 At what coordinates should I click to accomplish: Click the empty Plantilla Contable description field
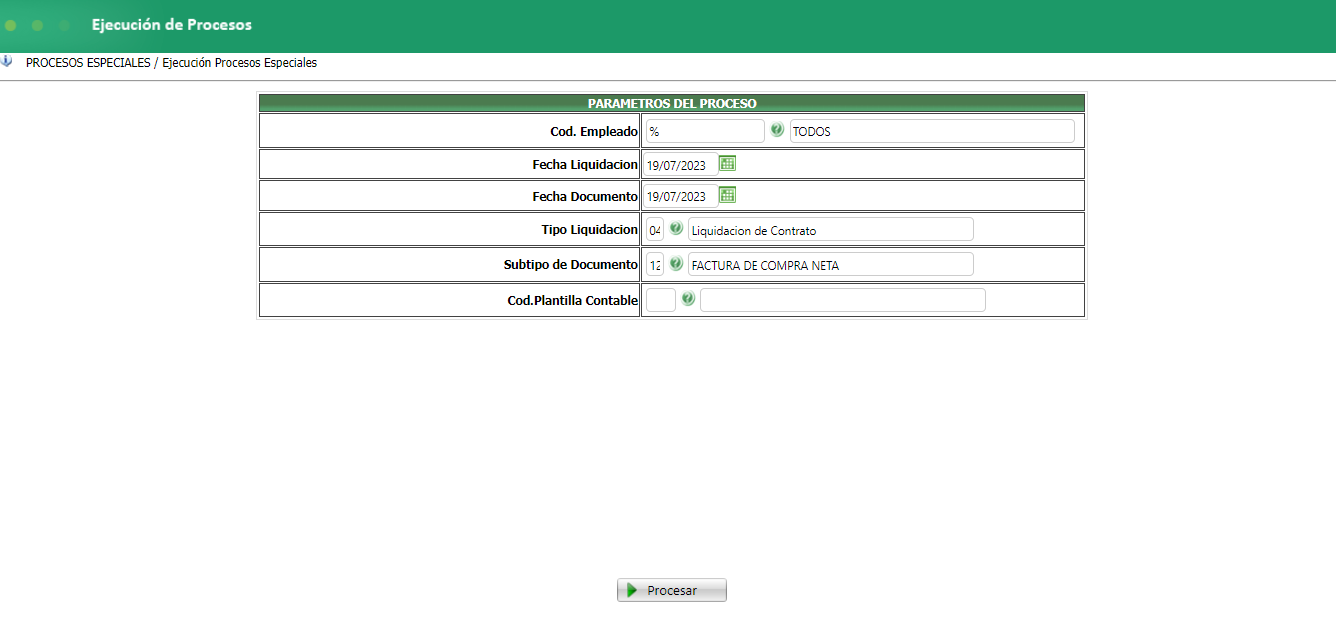click(x=843, y=300)
